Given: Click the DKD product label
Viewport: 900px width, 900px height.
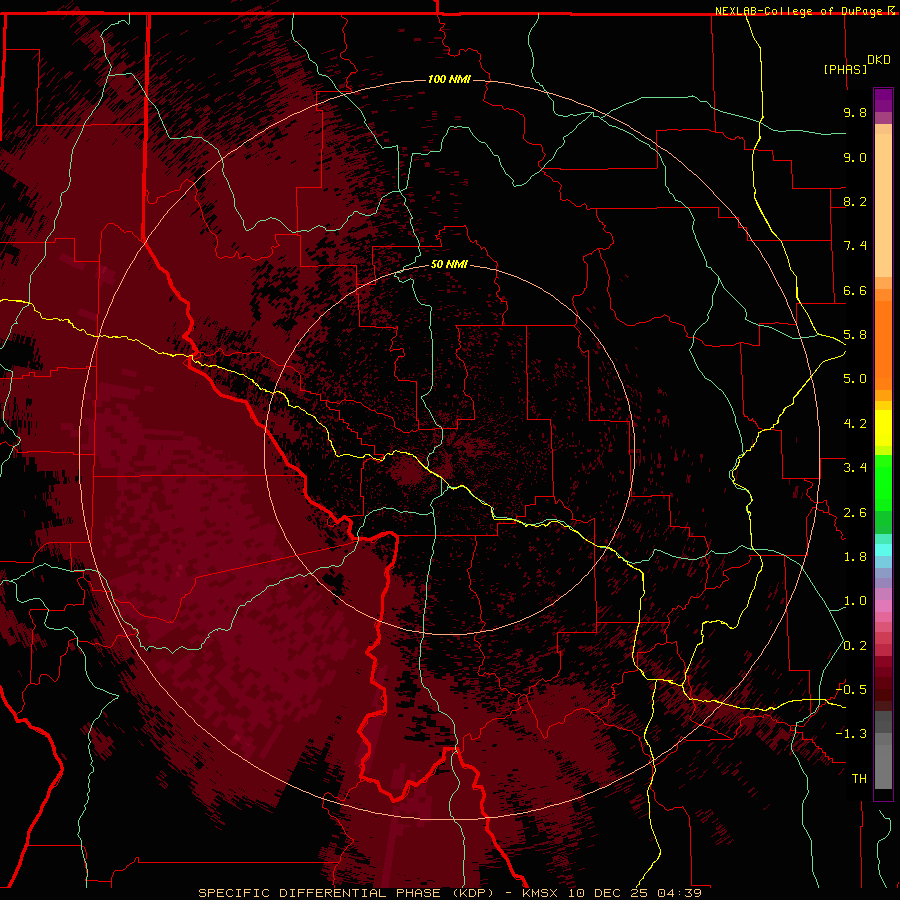Looking at the screenshot, I should pyautogui.click(x=879, y=60).
